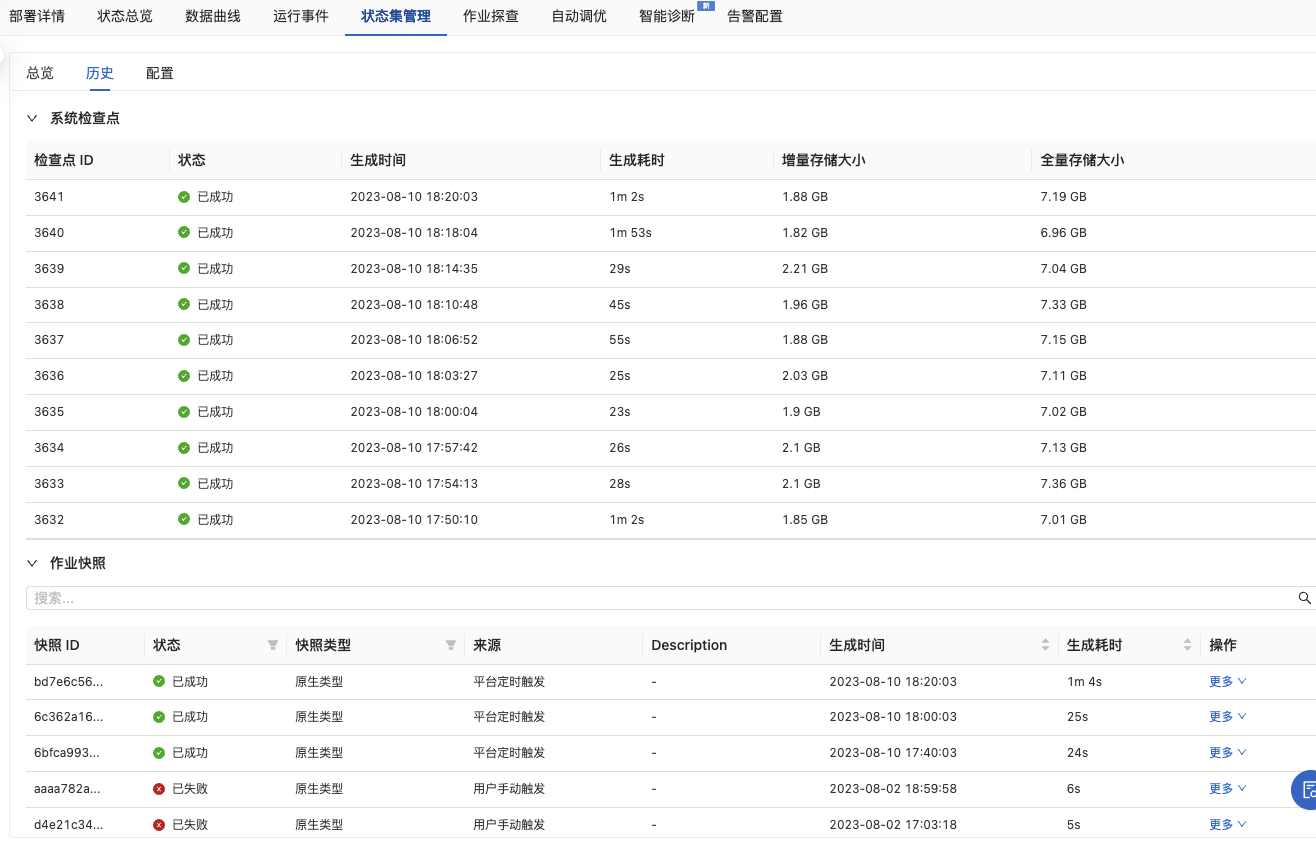Click the red failed icon for snapshot d4e21c34
Image resolution: width=1316 pixels, height=843 pixels.
(x=159, y=825)
